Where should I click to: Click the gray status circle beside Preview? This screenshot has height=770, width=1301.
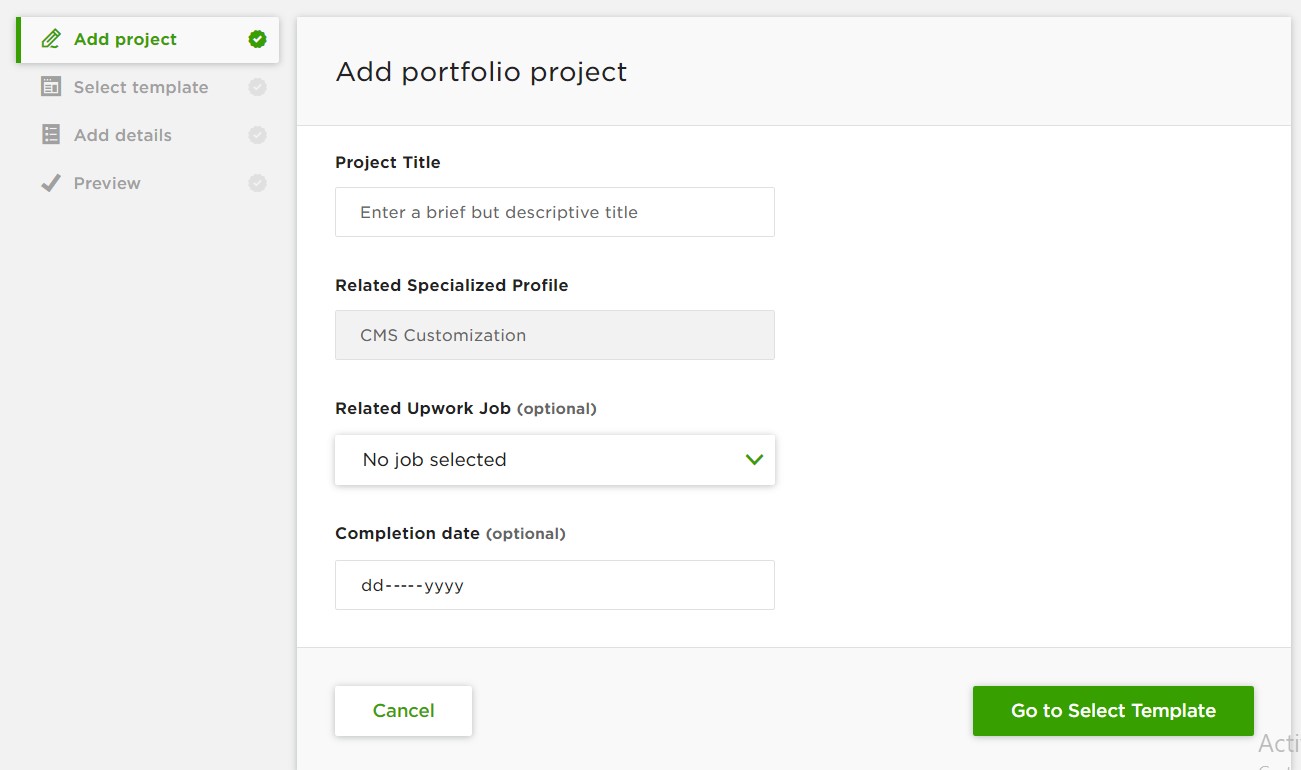pyautogui.click(x=257, y=183)
